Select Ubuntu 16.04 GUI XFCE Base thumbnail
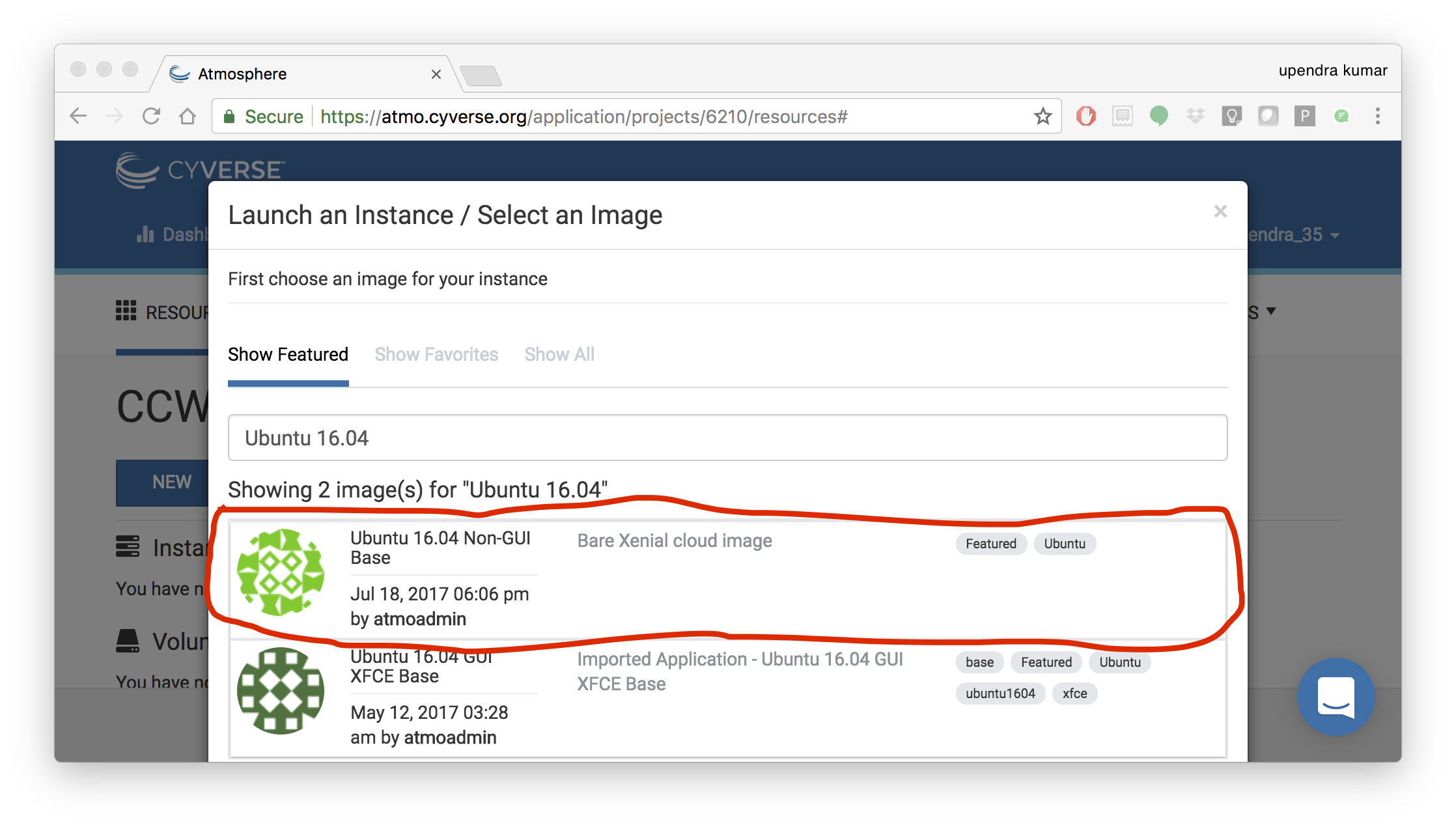 tap(281, 691)
